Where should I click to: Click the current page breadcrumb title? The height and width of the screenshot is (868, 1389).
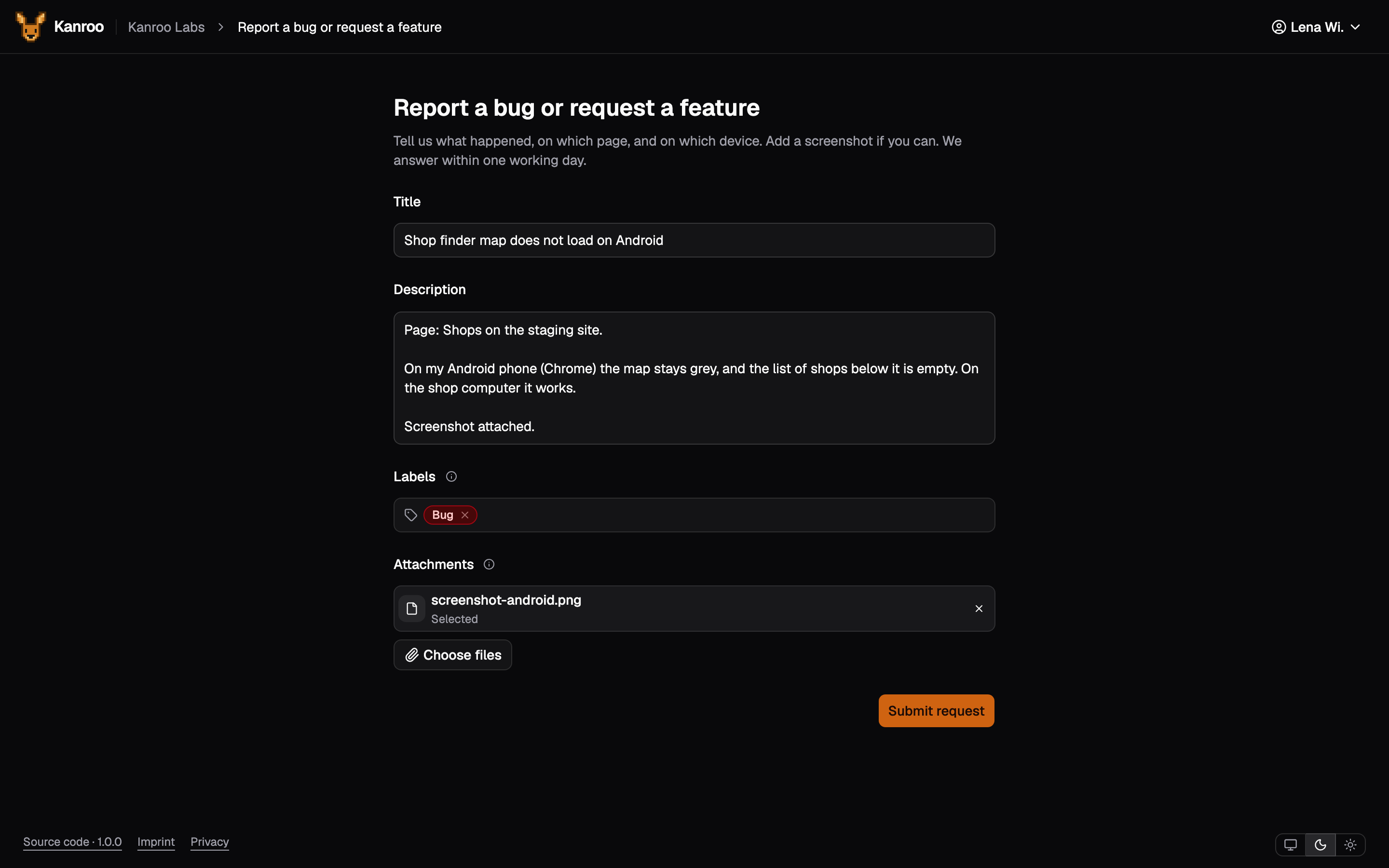(339, 27)
